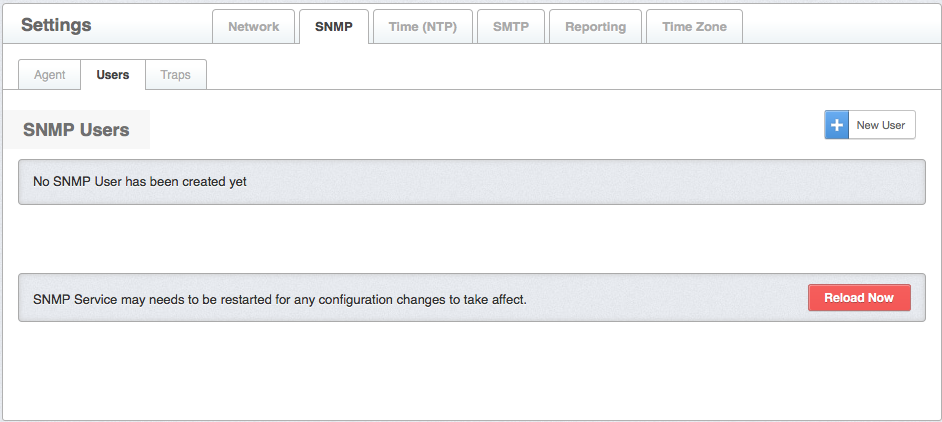Select the SNMP tab
This screenshot has width=942, height=422.
[x=334, y=27]
